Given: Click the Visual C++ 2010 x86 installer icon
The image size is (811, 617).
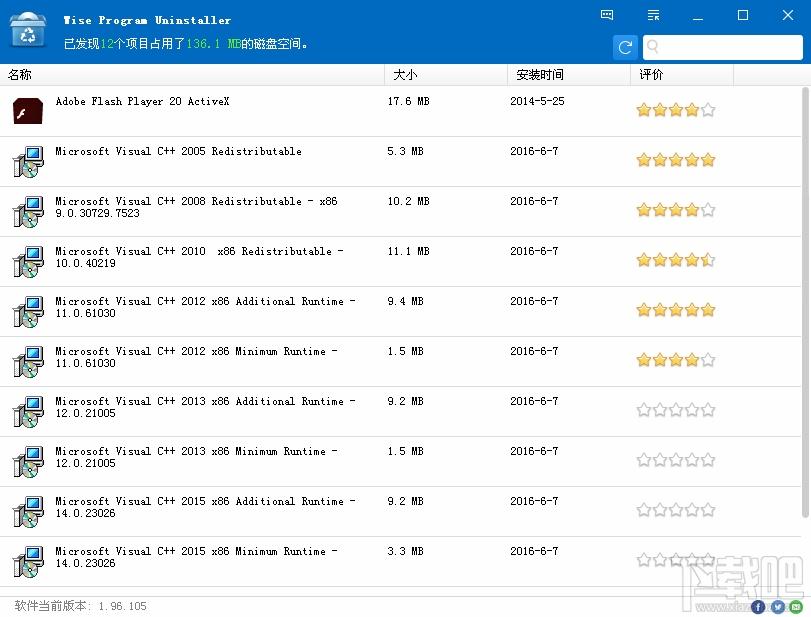Looking at the screenshot, I should 28,261.
